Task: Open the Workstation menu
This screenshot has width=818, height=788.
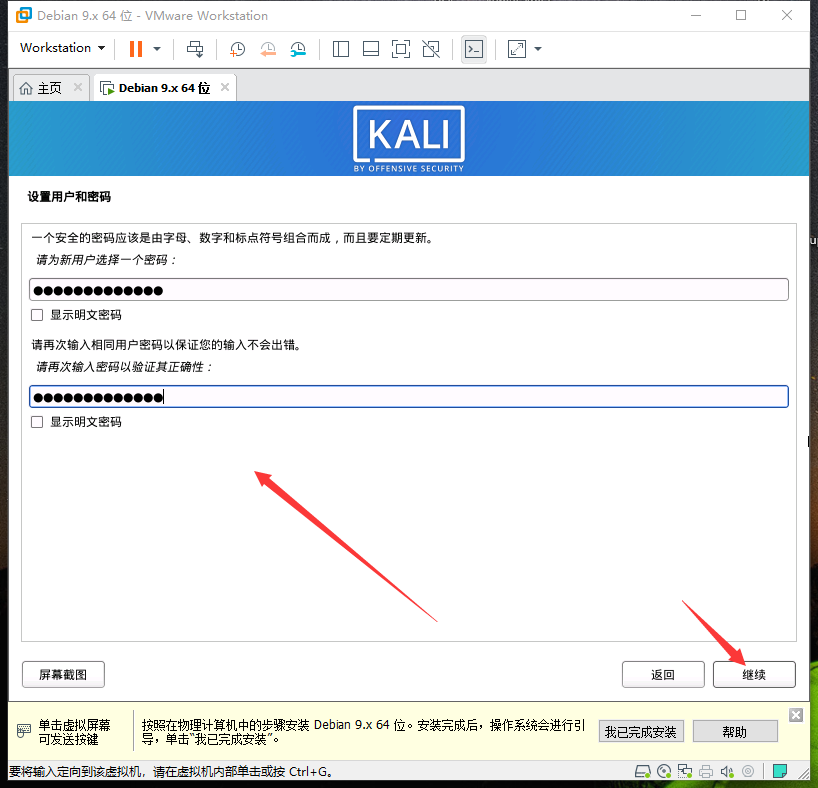Action: pyautogui.click(x=62, y=47)
